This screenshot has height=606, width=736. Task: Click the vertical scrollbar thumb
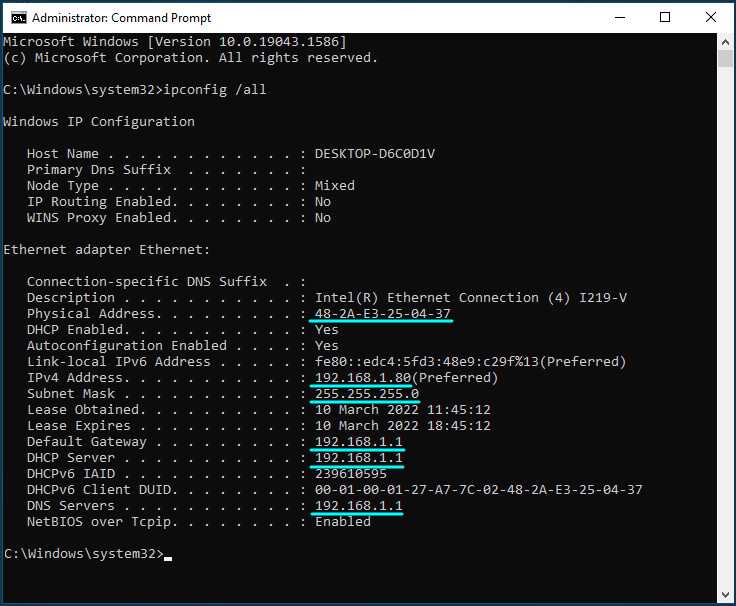tap(726, 59)
